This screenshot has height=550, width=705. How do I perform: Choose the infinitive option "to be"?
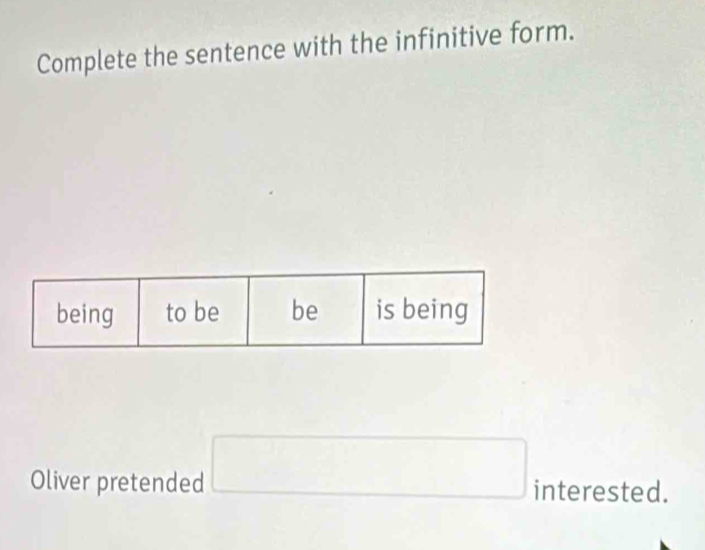coord(192,312)
